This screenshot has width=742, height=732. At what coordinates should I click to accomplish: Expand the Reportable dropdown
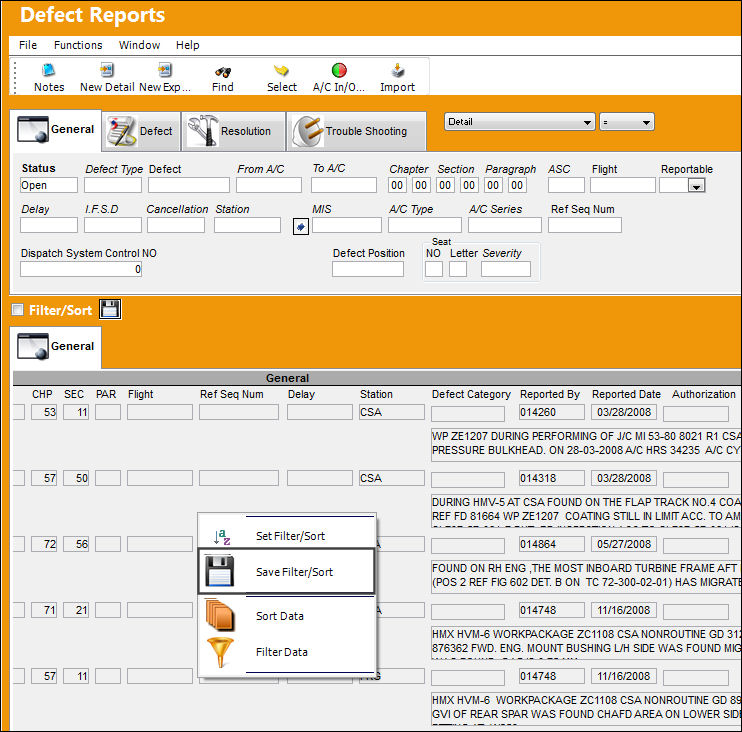pos(696,185)
